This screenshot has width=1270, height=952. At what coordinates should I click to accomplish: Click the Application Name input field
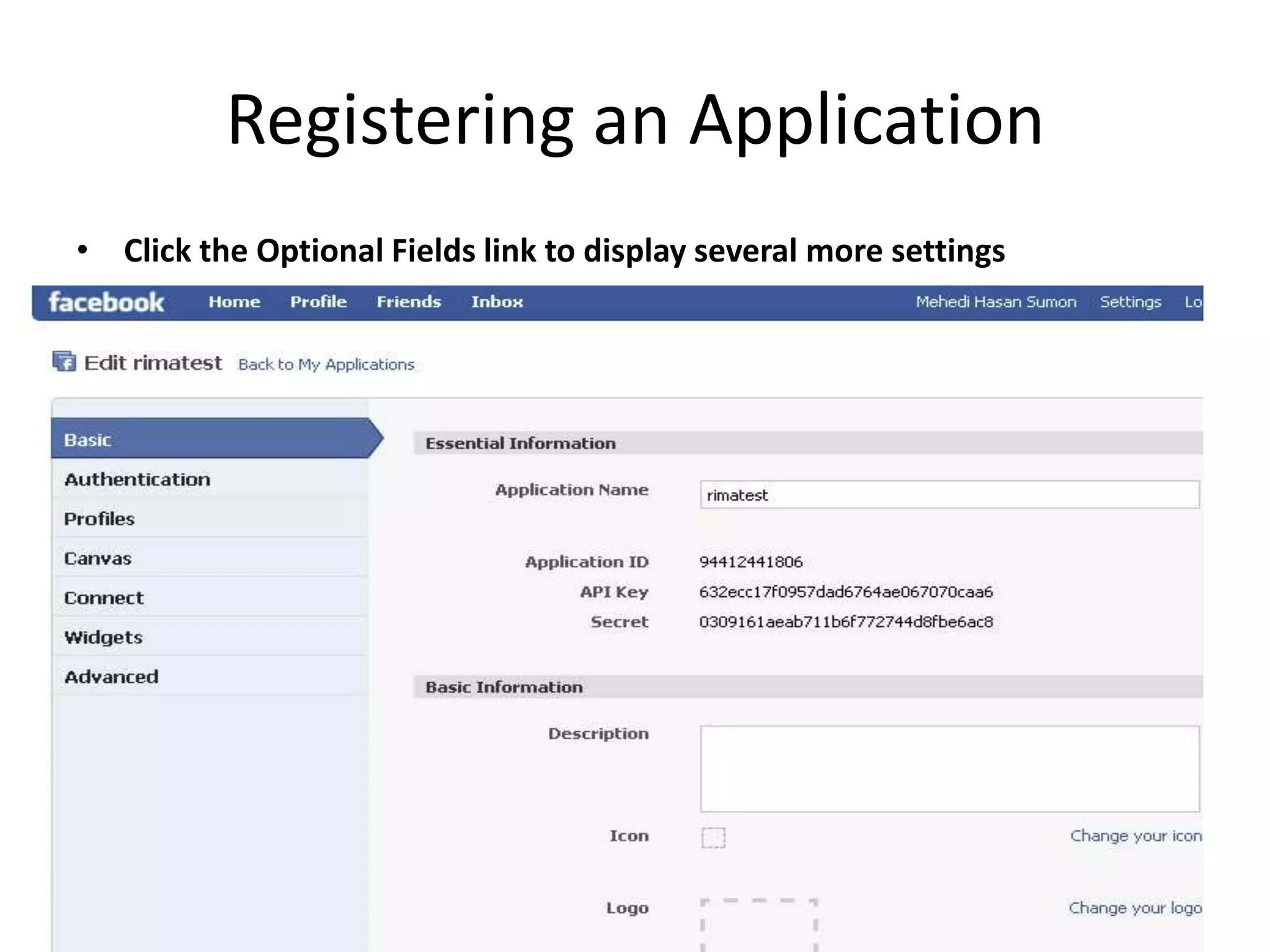tap(949, 495)
